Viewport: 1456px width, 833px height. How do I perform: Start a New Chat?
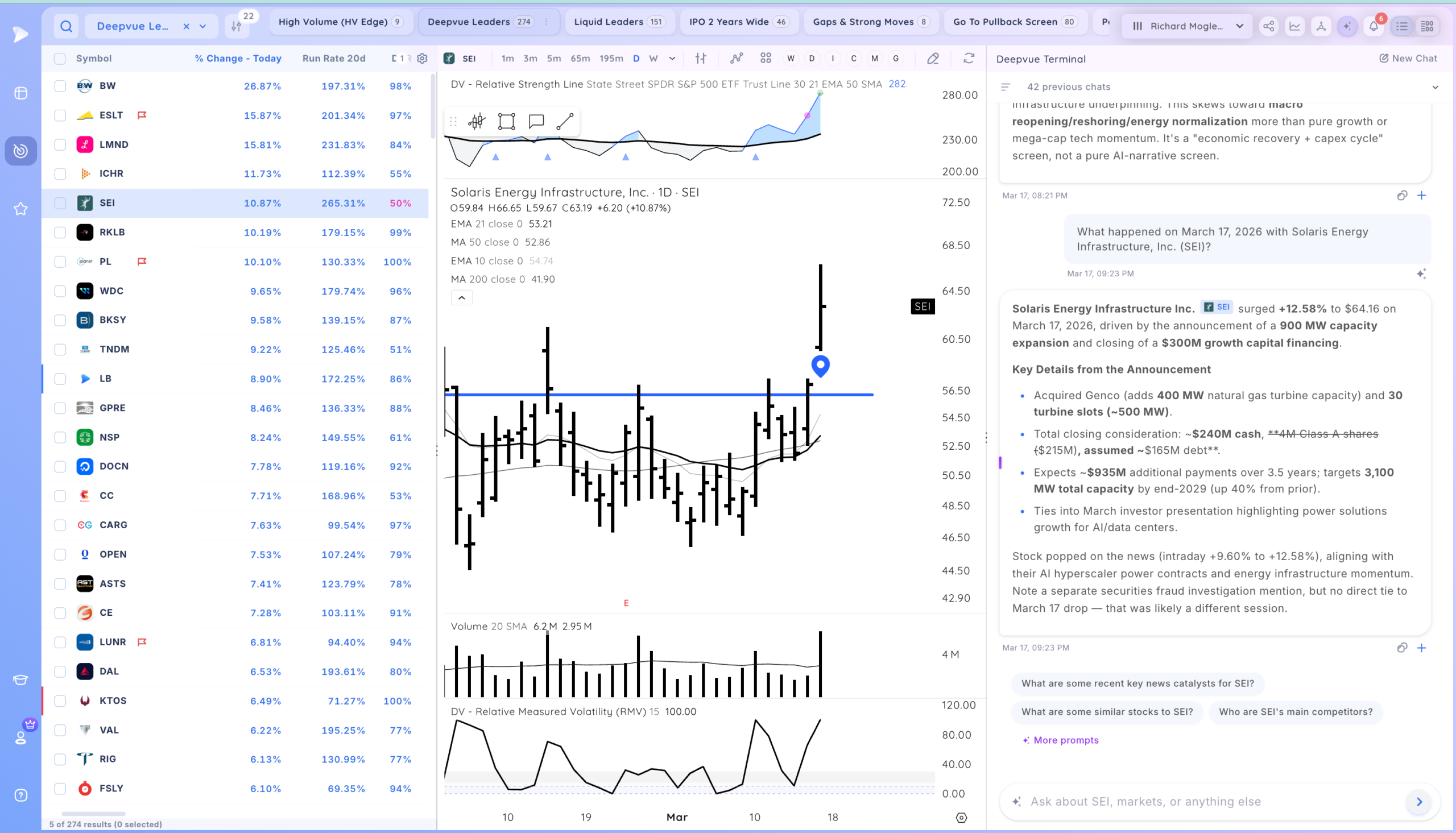pyautogui.click(x=1409, y=59)
